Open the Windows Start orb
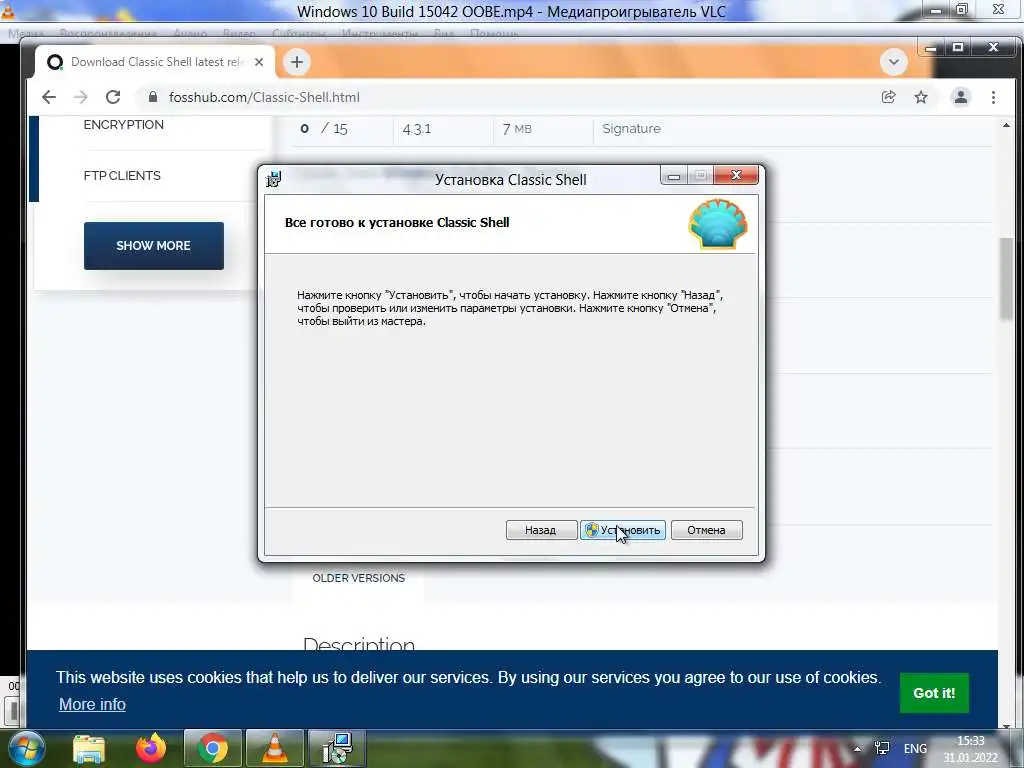1024x768 pixels. [x=26, y=748]
